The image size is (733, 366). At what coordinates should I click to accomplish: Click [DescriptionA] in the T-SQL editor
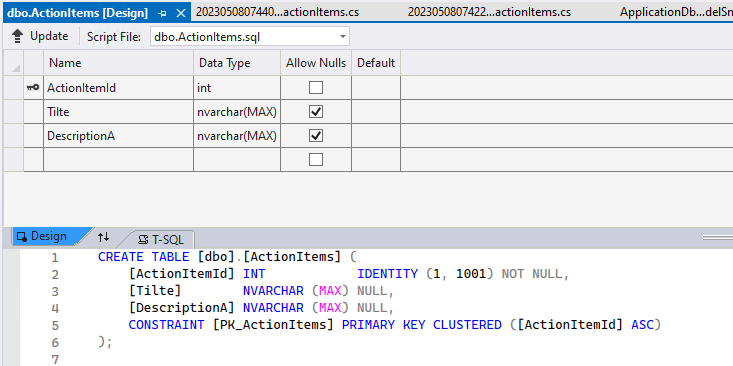(181, 308)
